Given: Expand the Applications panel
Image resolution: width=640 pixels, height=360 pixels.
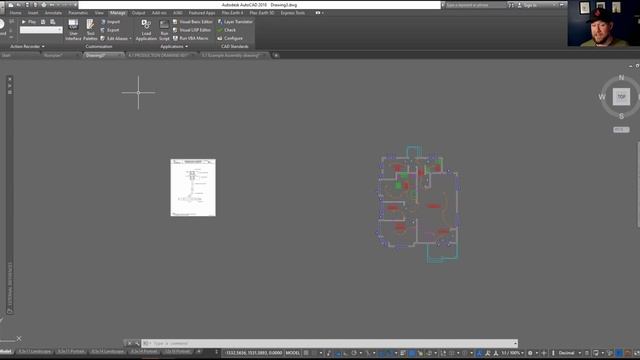Looking at the screenshot, I should [x=174, y=47].
